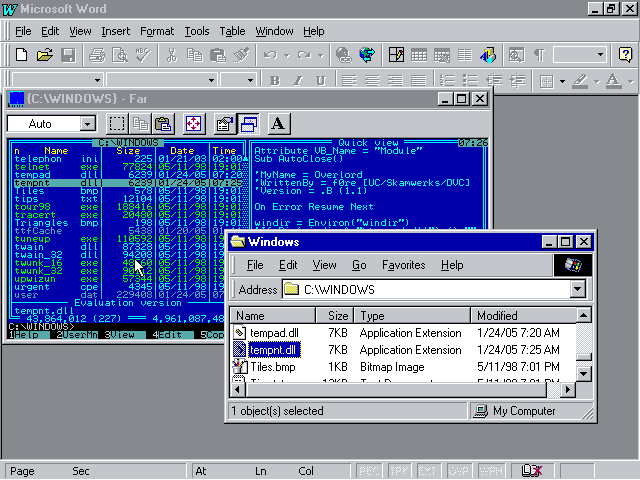Click the Insert Table icon
640x480 pixels.
(419, 54)
